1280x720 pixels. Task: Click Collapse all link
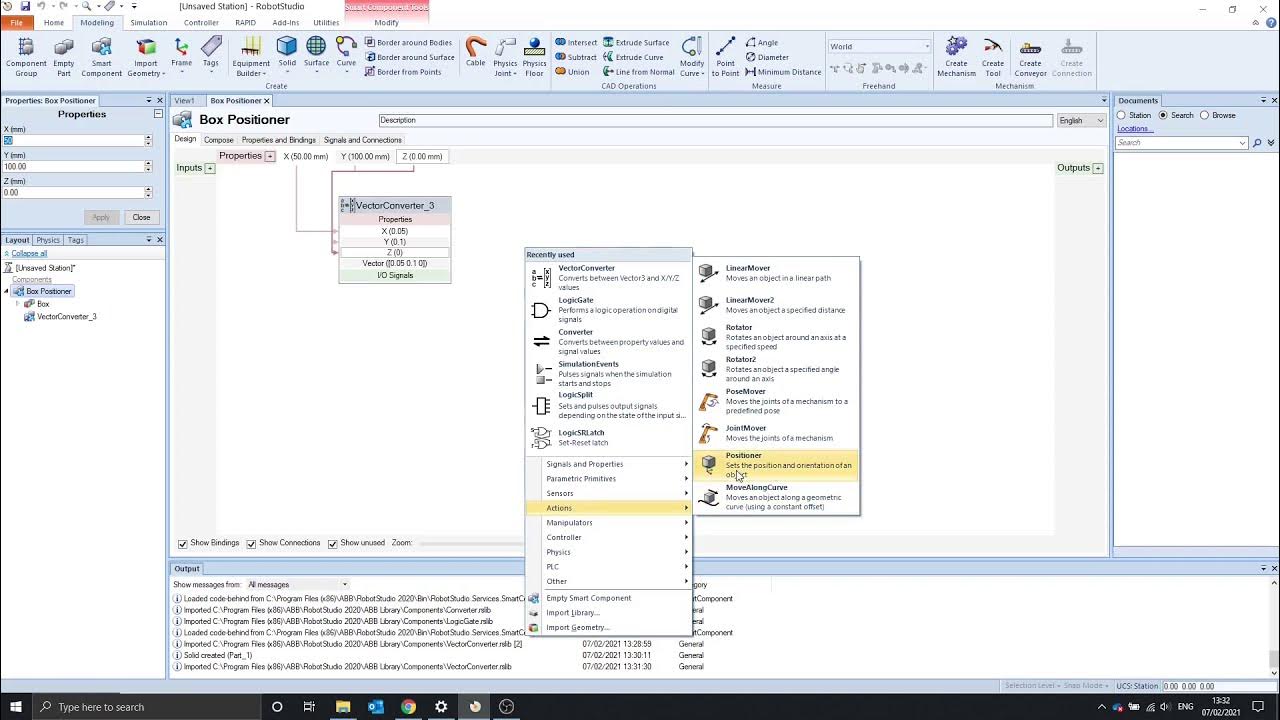29,254
